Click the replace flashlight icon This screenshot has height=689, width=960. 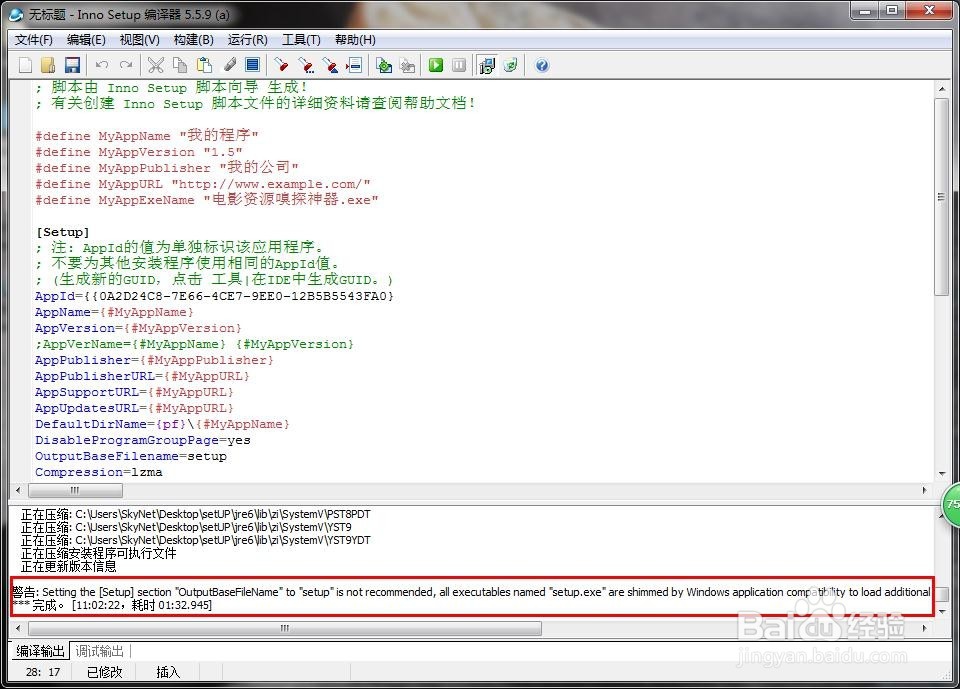point(330,65)
